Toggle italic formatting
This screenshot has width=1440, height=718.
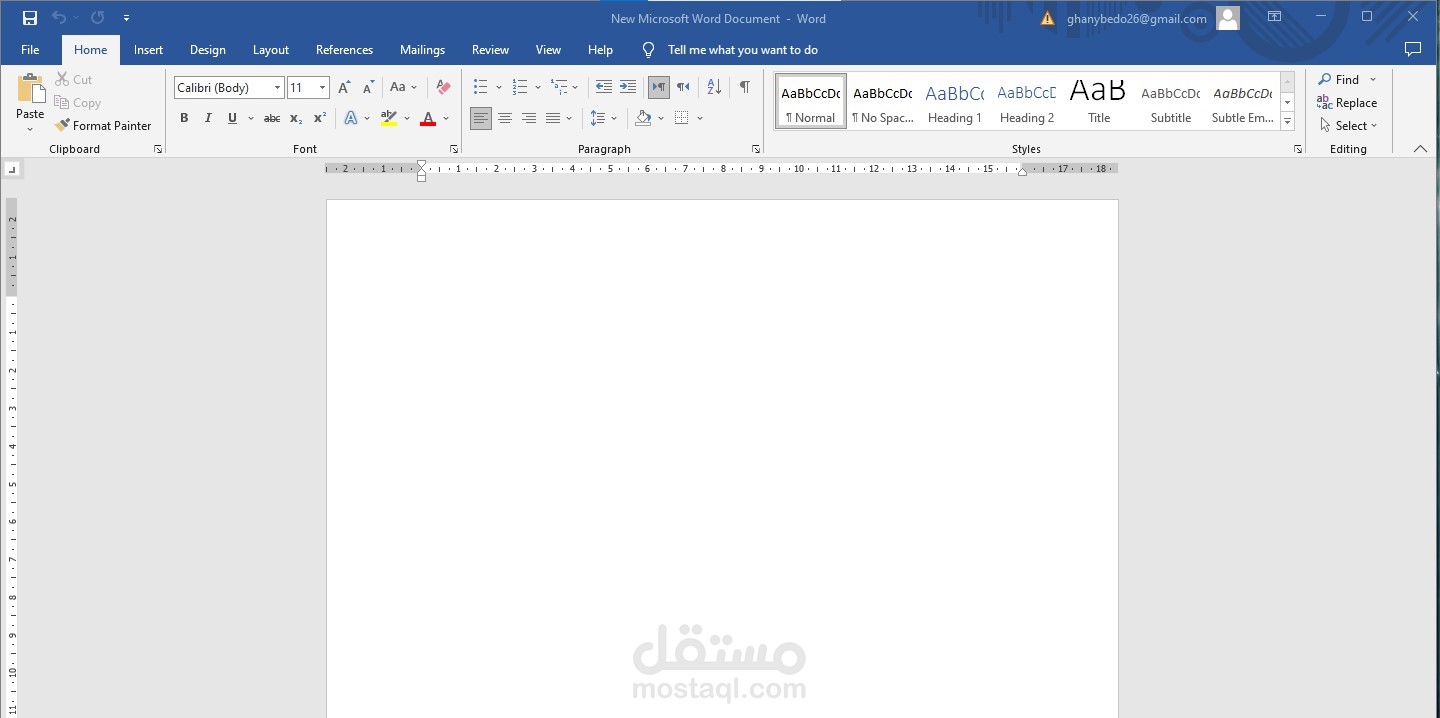pyautogui.click(x=208, y=118)
